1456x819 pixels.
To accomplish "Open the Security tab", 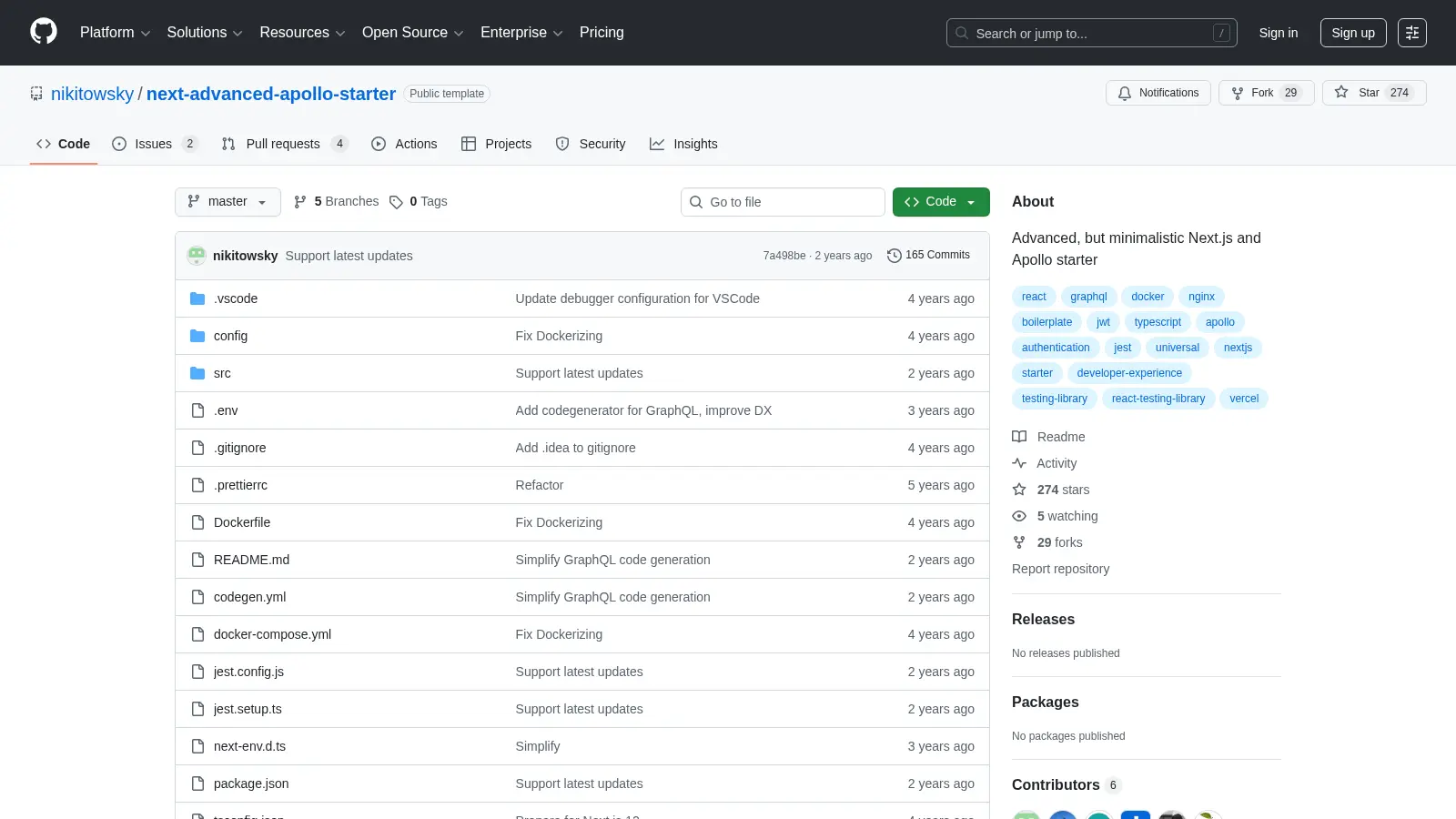I will point(591,144).
